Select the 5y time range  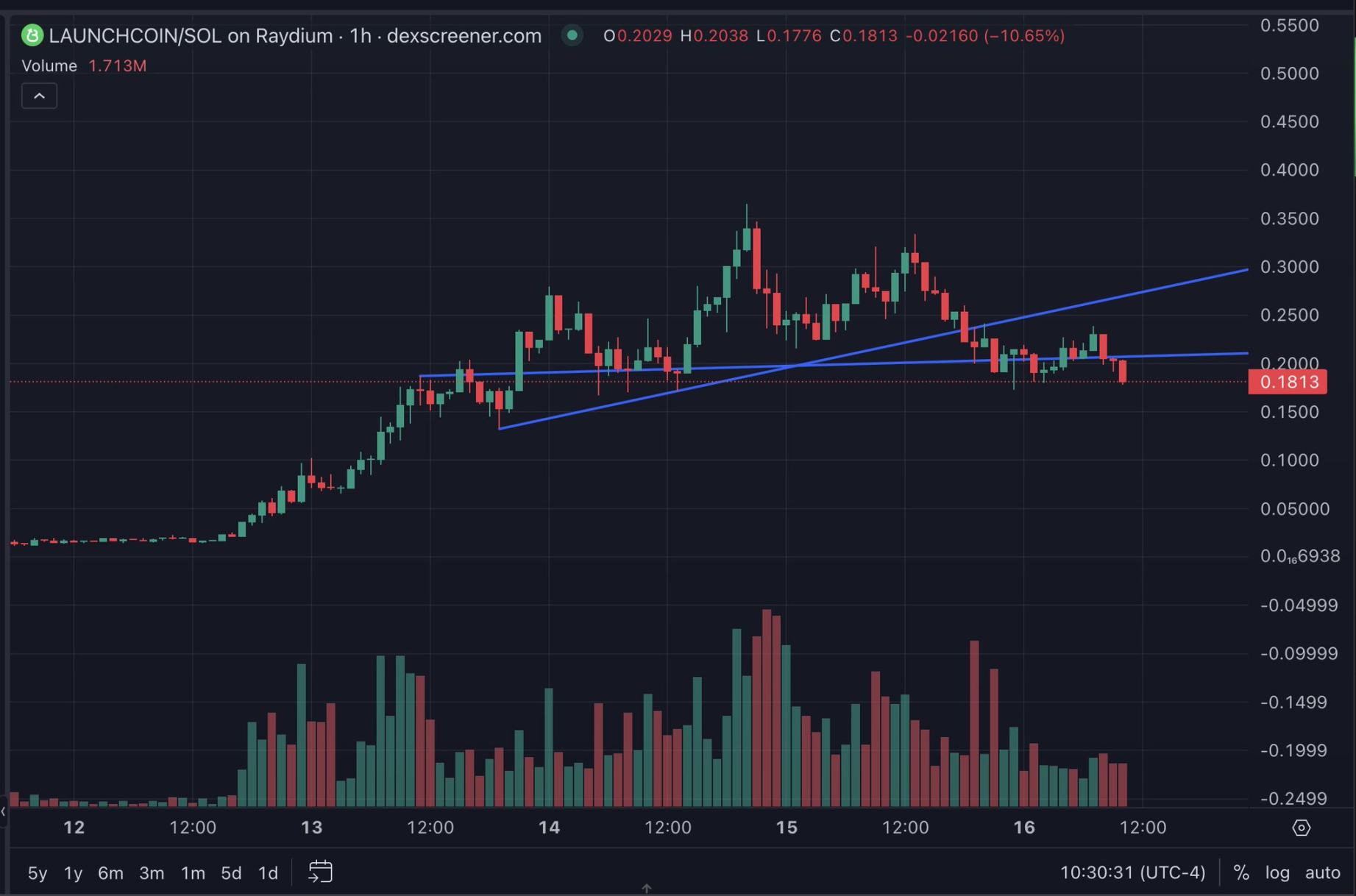(x=37, y=872)
